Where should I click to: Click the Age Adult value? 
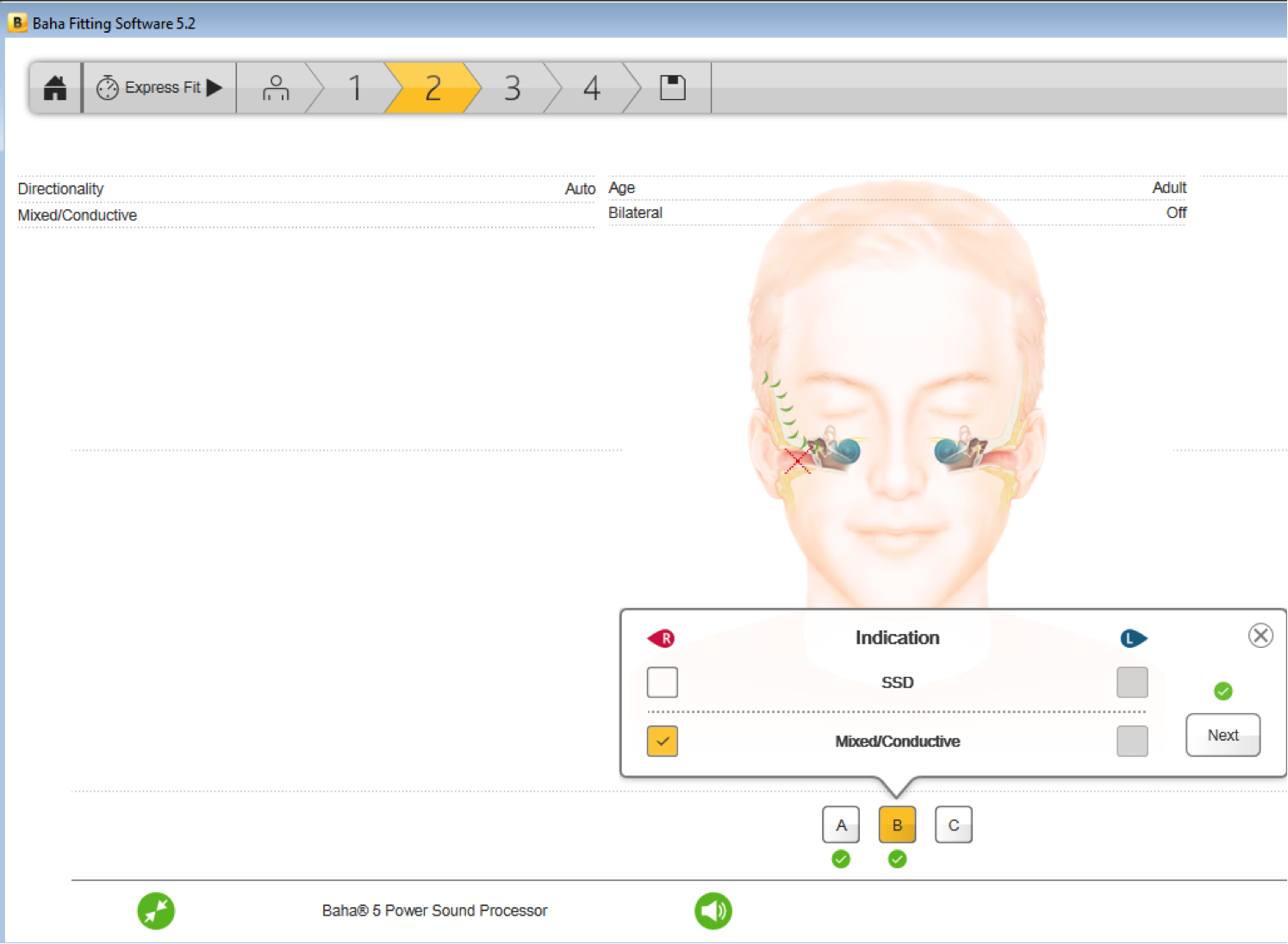(1169, 188)
